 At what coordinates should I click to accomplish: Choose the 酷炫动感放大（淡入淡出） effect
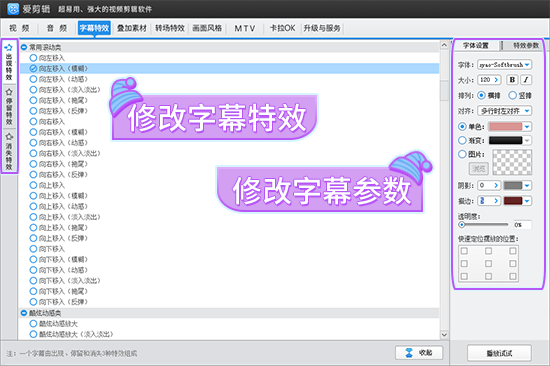point(71,334)
